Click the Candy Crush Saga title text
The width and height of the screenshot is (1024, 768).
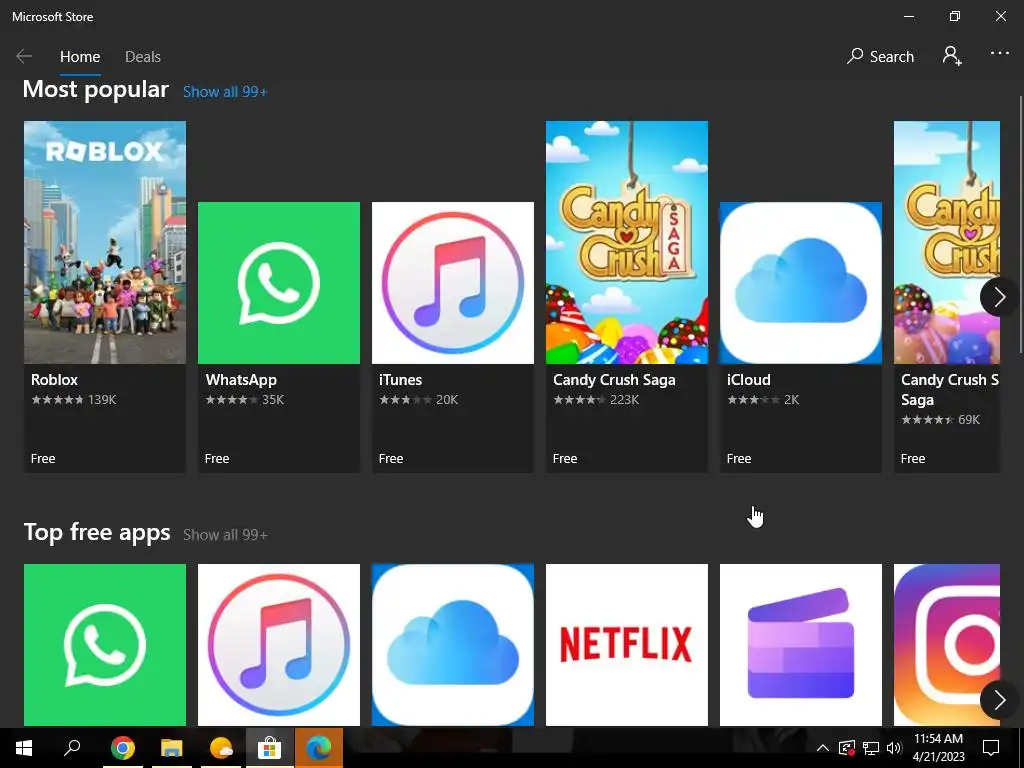tap(614, 380)
